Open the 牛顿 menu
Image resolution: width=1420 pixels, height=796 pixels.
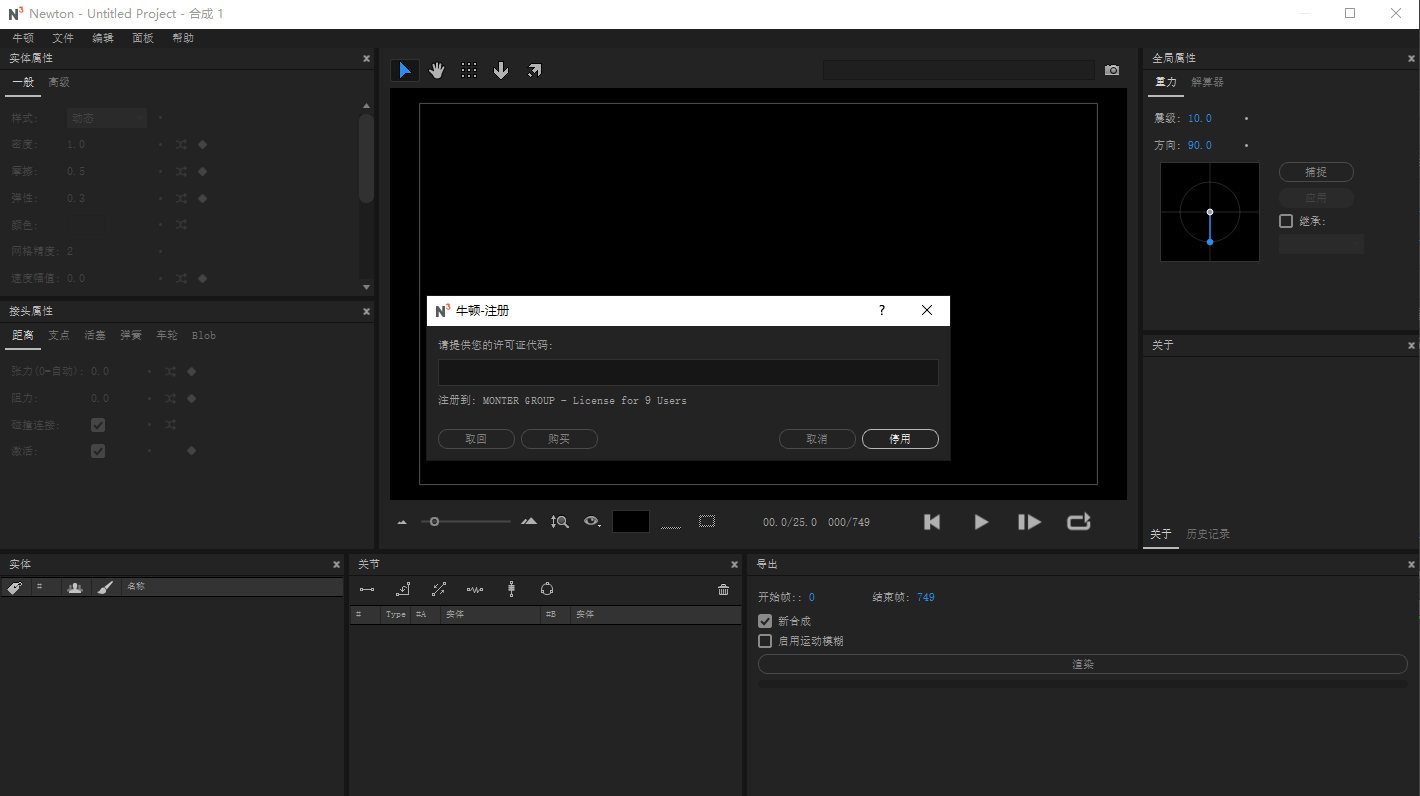[23, 38]
